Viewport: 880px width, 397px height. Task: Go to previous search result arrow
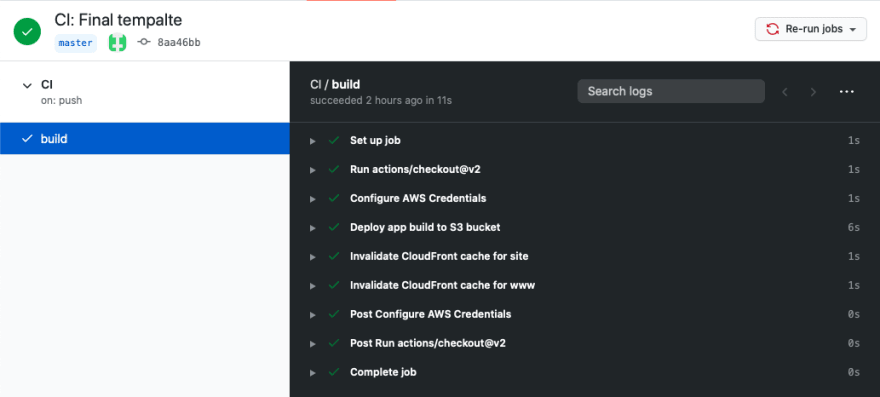coord(785,92)
